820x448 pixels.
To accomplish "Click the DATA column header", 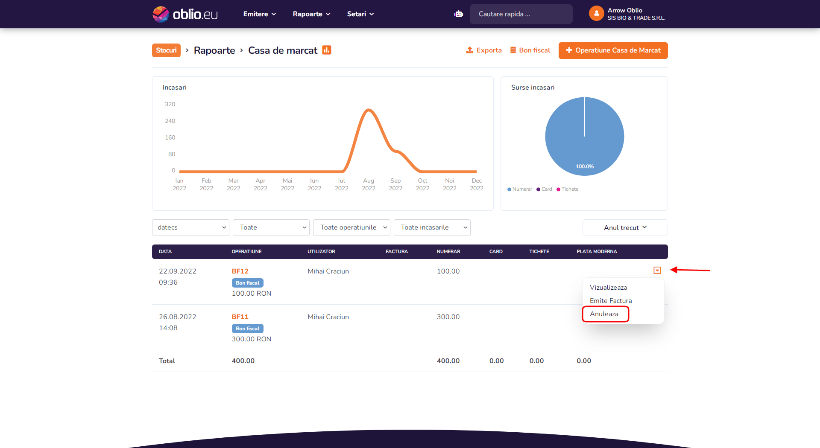I will 165,251.
